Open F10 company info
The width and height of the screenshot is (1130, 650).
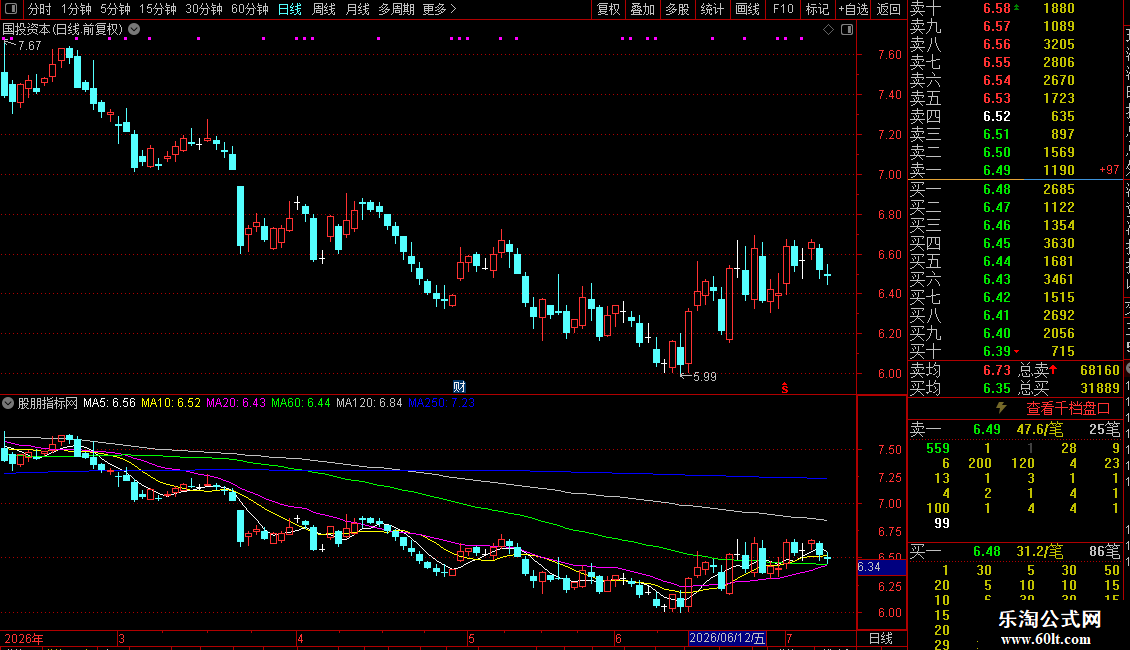(783, 9)
